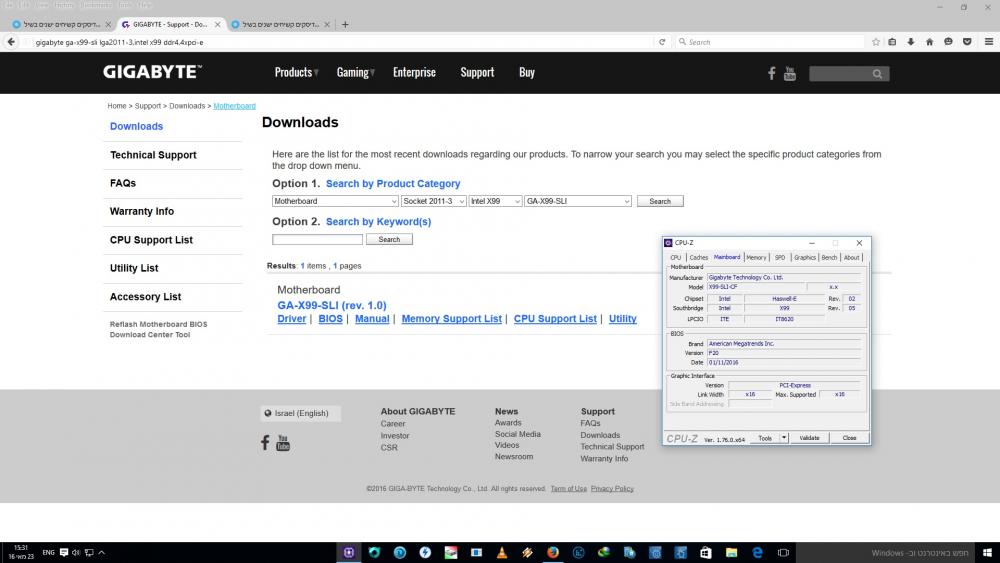Click the Validate button in CPU-Z

809,438
